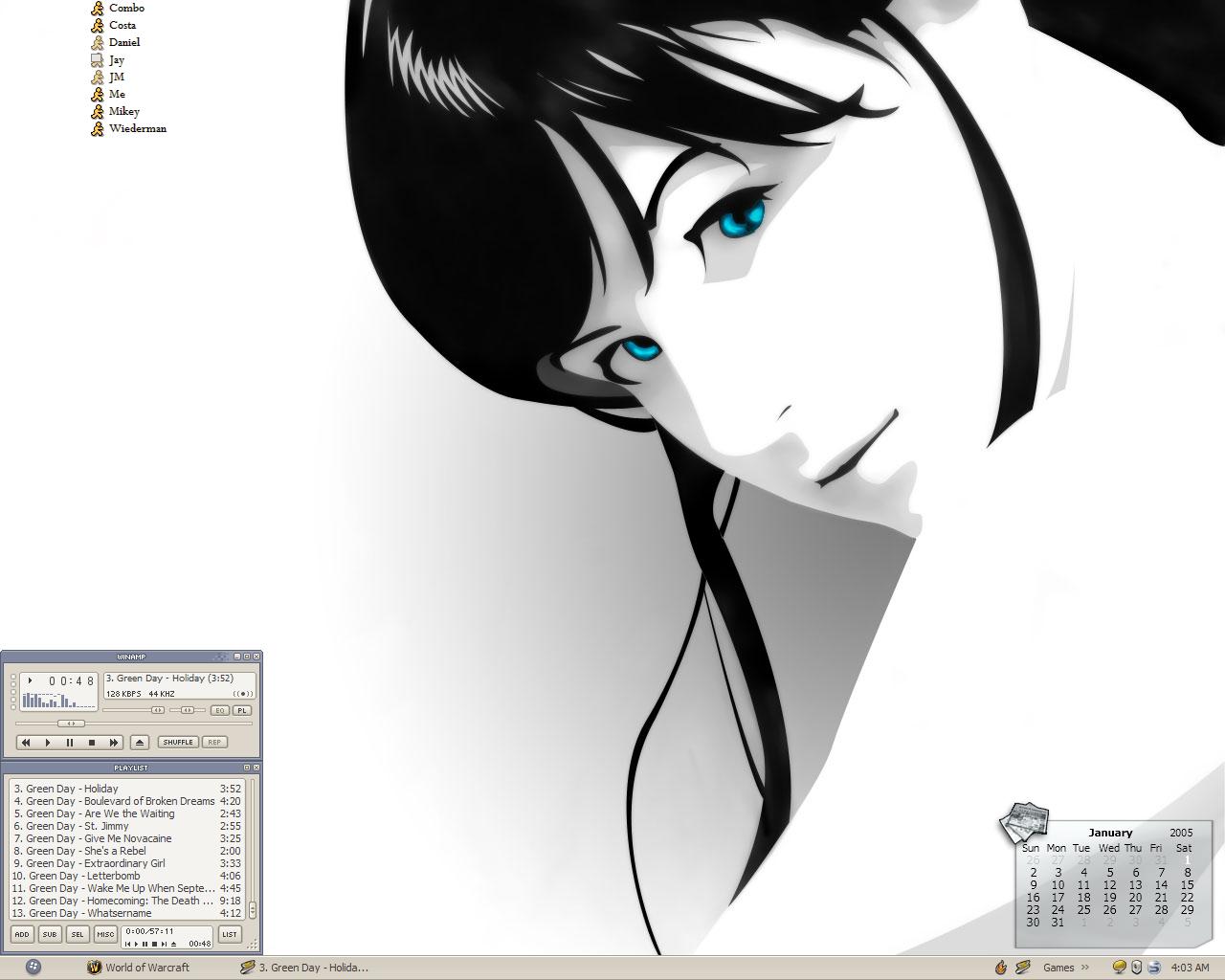Viewport: 1225px width, 980px height.
Task: Click the Winamp quick launch icon
Action: click(1022, 968)
